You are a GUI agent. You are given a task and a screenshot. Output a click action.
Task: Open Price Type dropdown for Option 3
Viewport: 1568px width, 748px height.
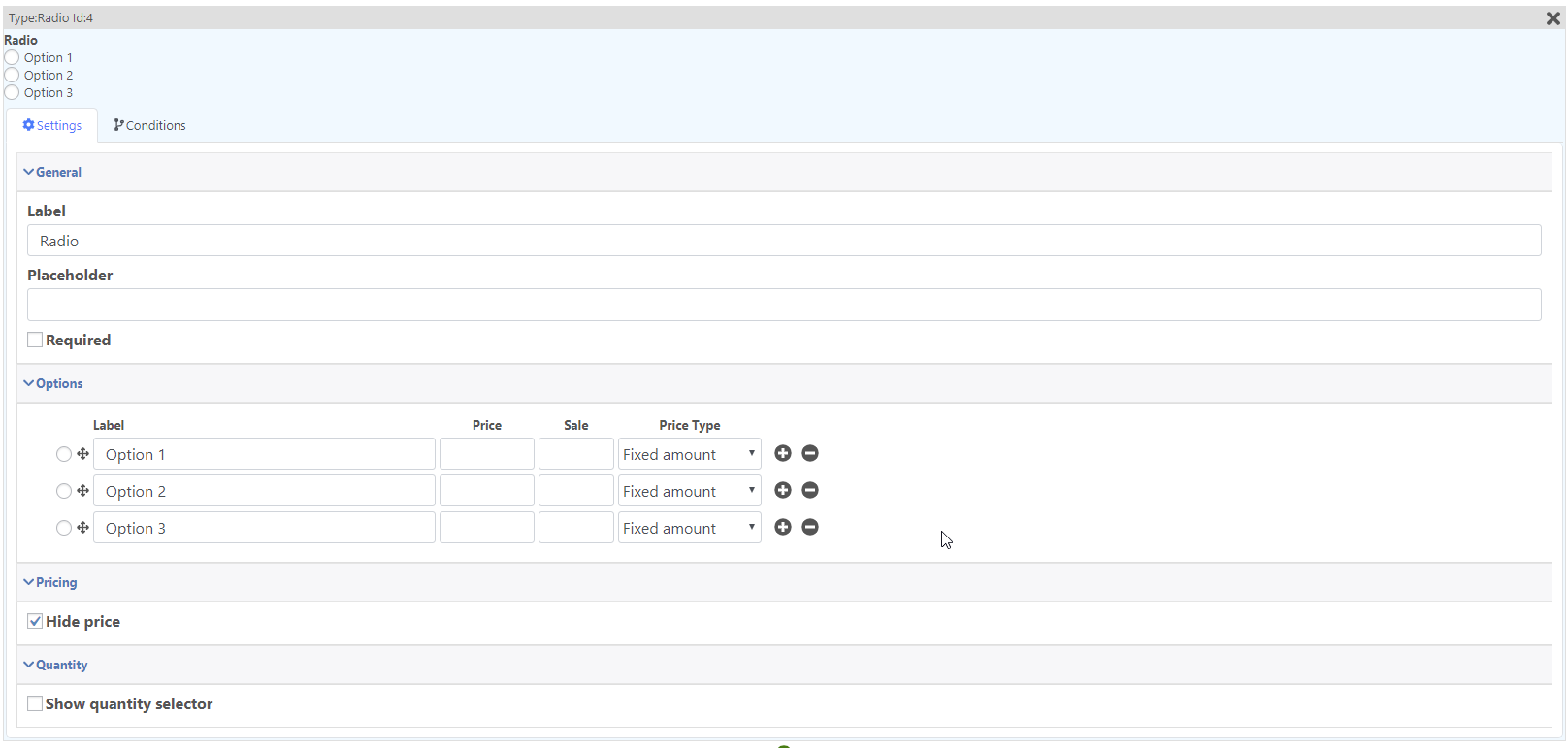(690, 528)
